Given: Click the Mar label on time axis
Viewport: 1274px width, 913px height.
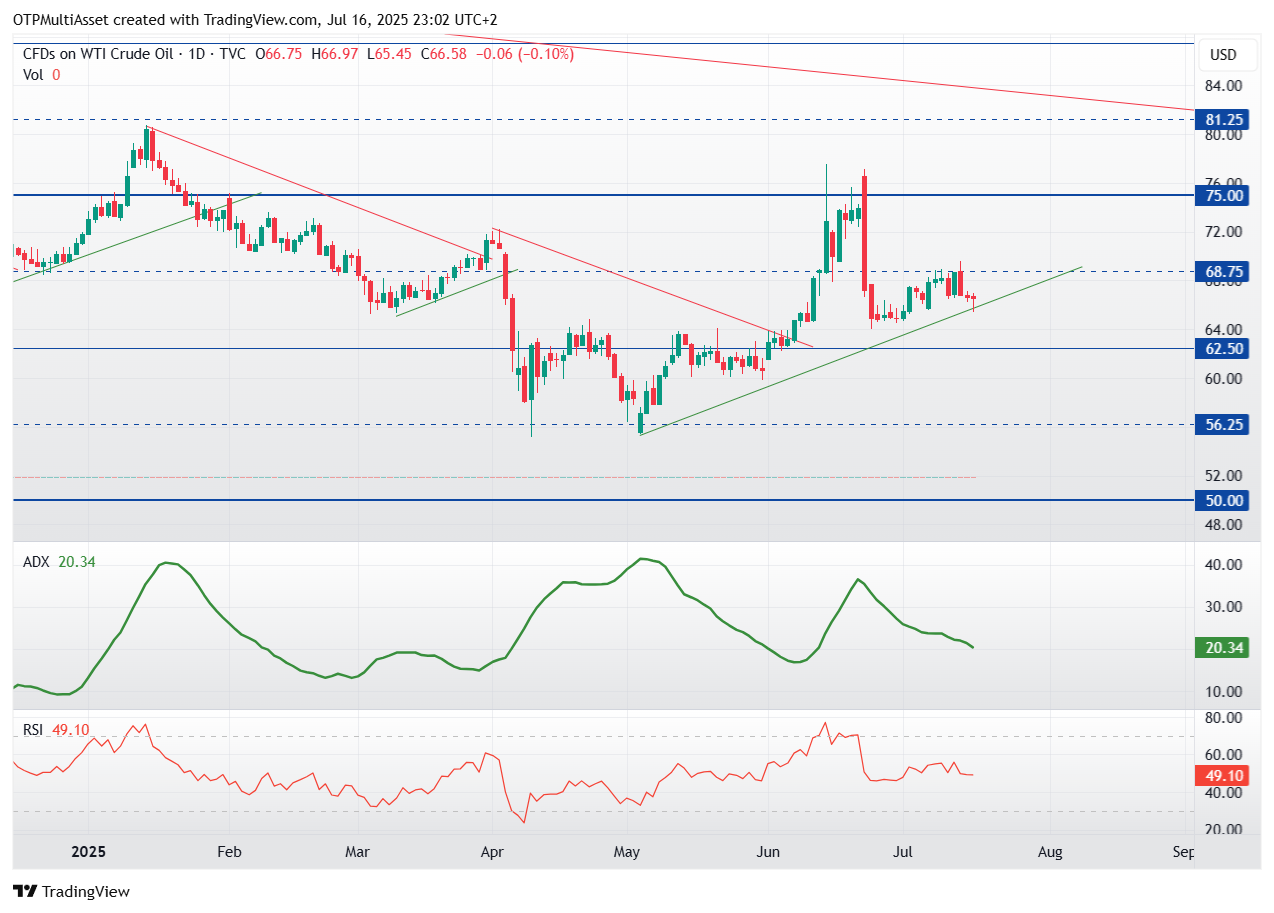Looking at the screenshot, I should (x=357, y=852).
